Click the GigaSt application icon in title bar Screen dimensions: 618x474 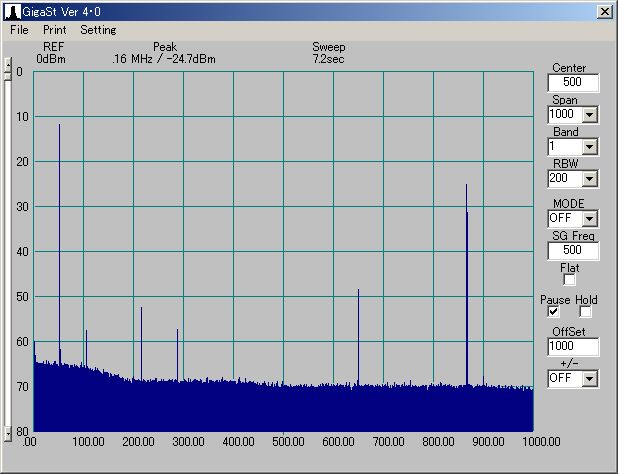11,10
